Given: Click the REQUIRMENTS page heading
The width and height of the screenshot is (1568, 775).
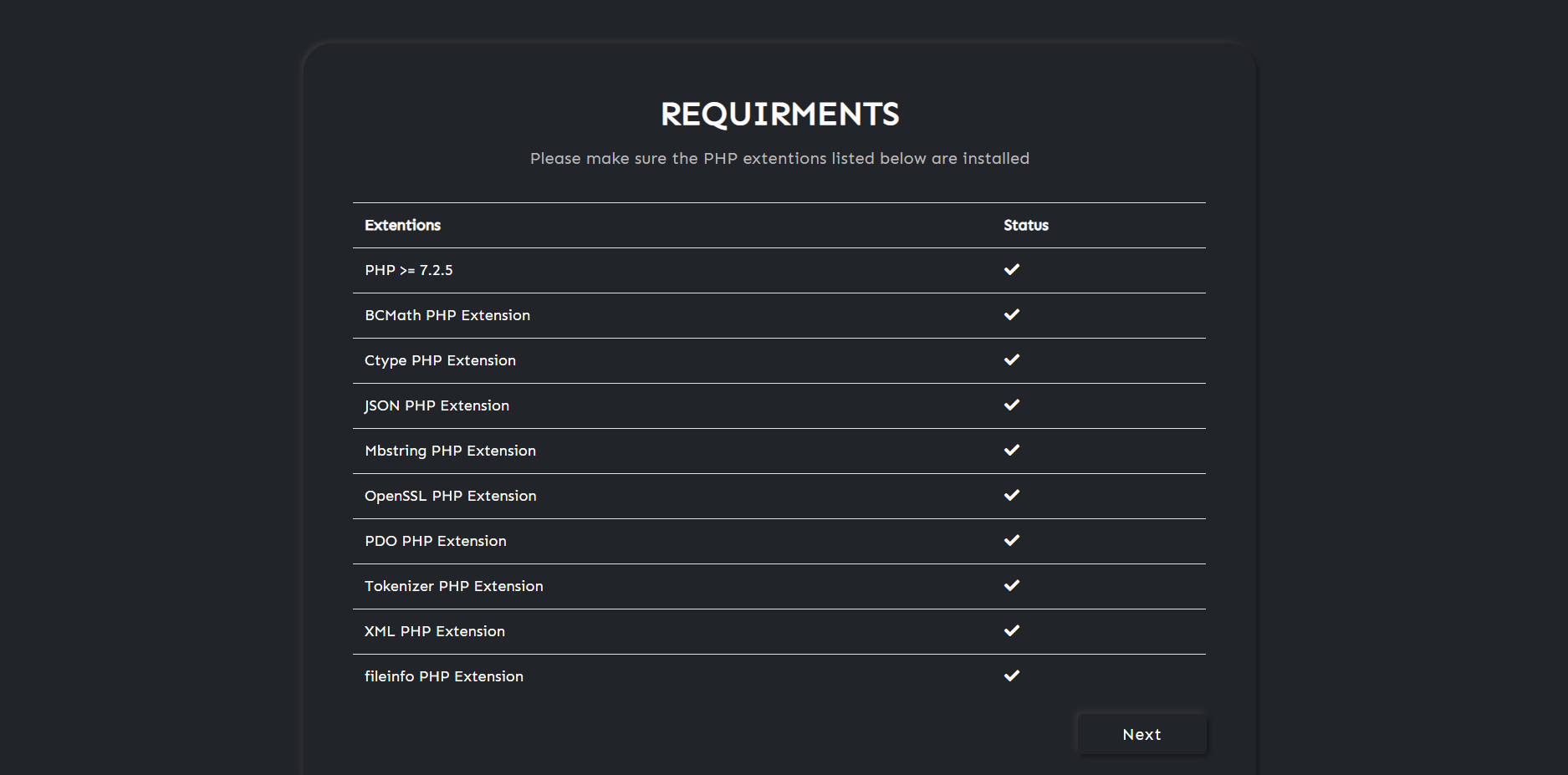Looking at the screenshot, I should click(779, 115).
